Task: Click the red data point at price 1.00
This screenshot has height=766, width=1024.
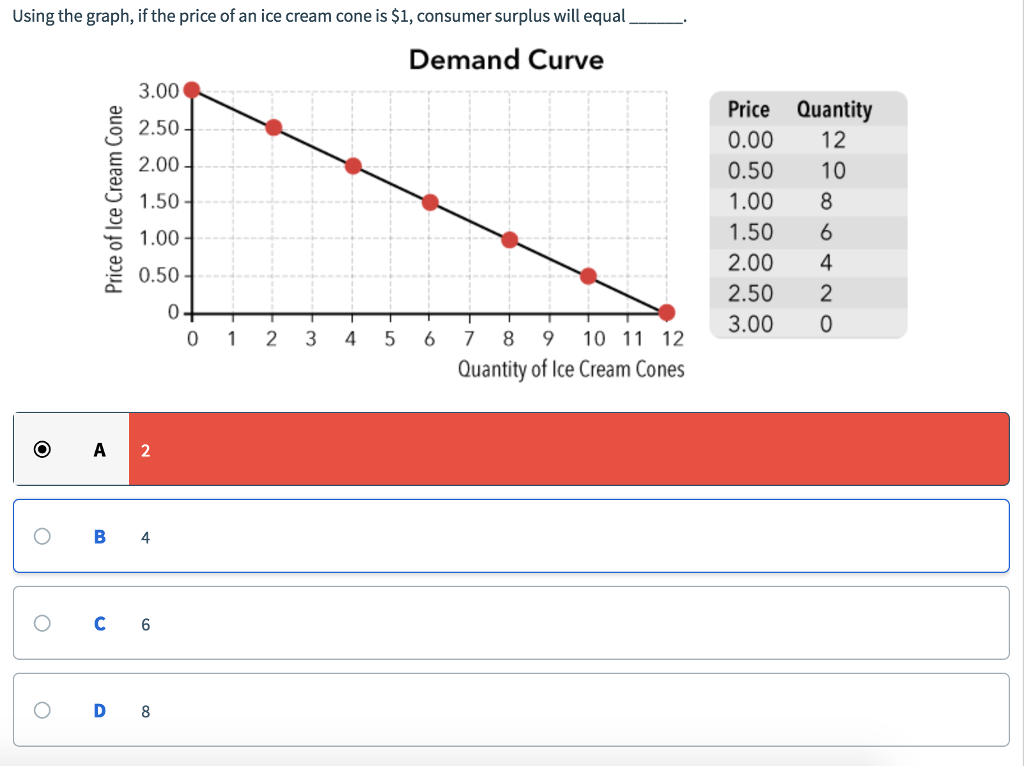Action: (509, 239)
